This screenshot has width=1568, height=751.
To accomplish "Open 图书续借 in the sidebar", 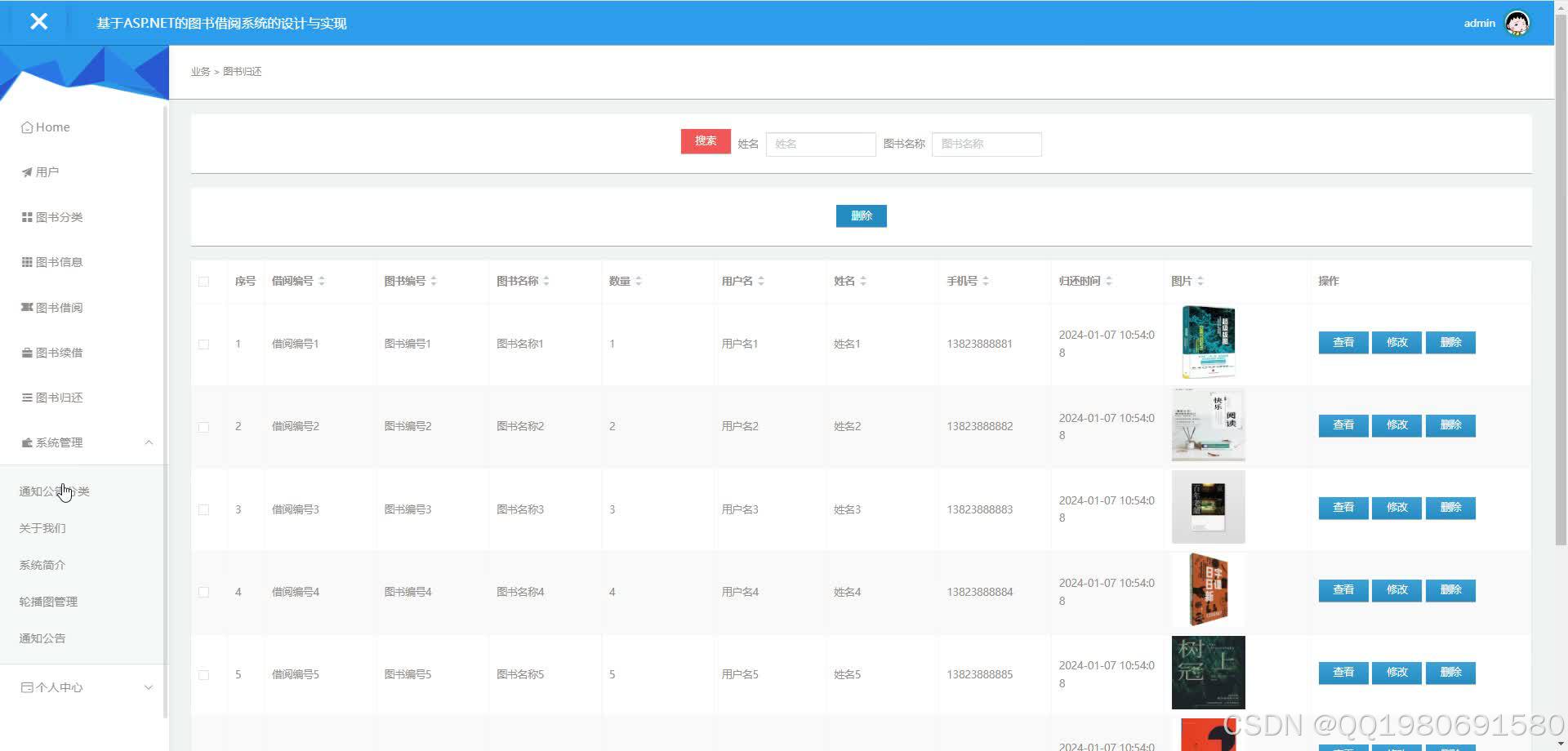I will 52,353.
